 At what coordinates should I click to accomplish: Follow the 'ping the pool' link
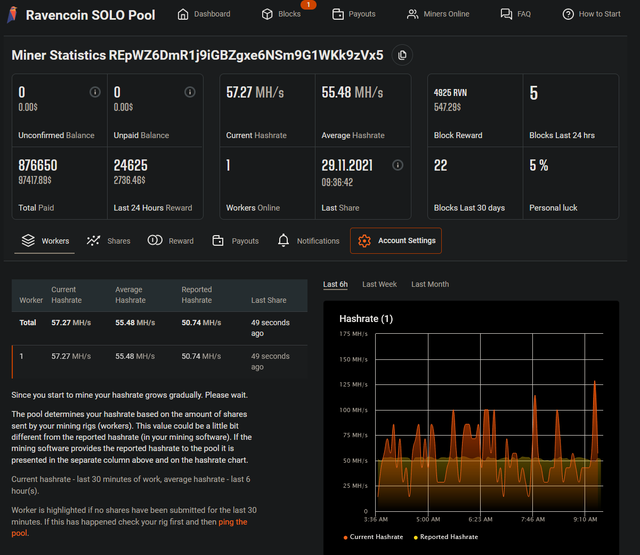(x=233, y=522)
